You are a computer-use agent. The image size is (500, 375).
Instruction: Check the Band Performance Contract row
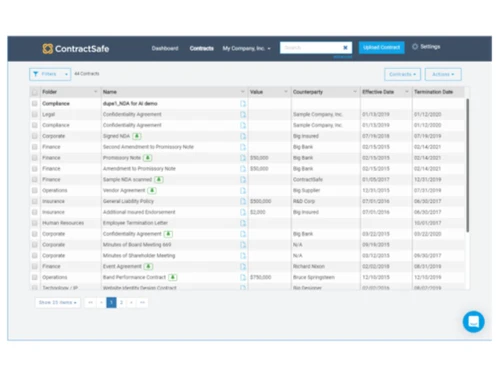pyautogui.click(x=34, y=277)
